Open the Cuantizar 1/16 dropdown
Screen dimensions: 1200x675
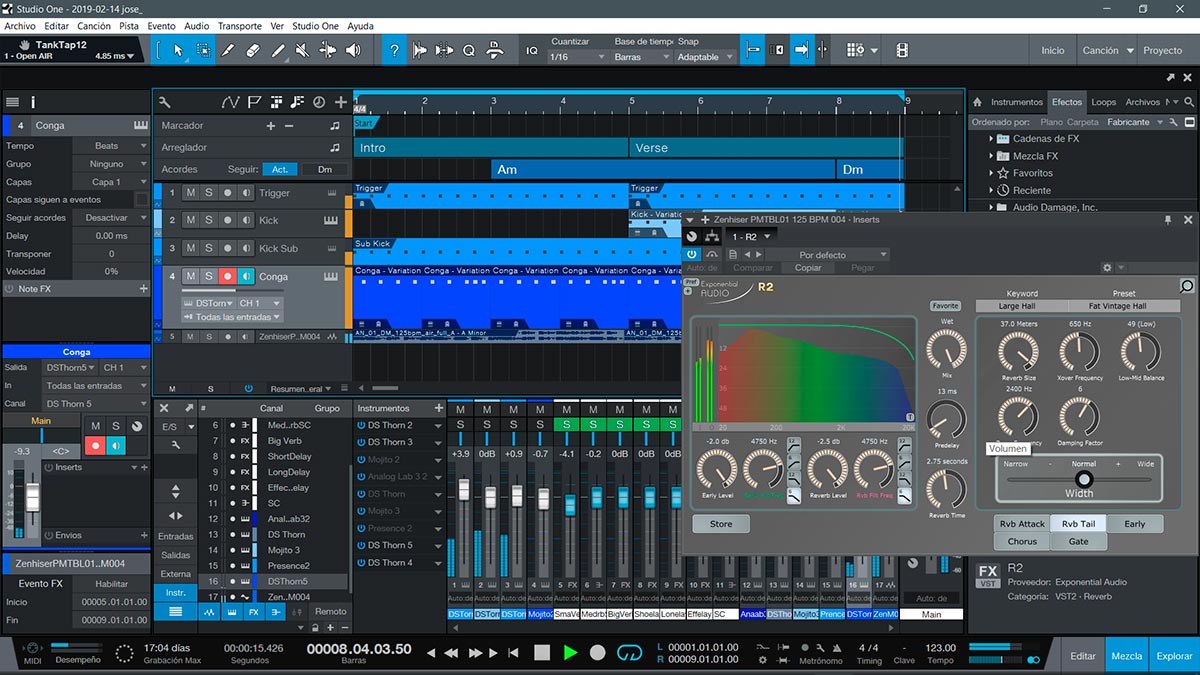(578, 57)
